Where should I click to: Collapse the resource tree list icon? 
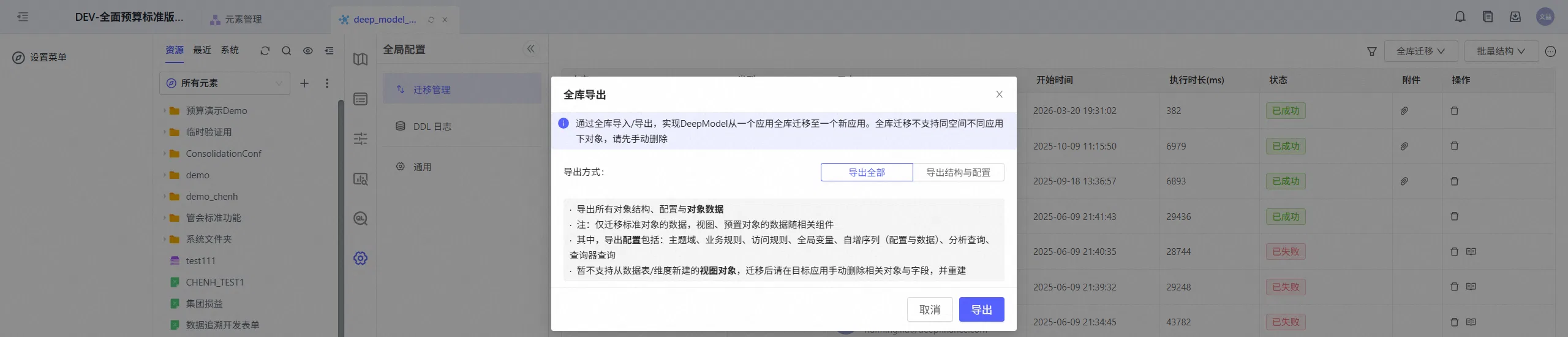pos(330,51)
